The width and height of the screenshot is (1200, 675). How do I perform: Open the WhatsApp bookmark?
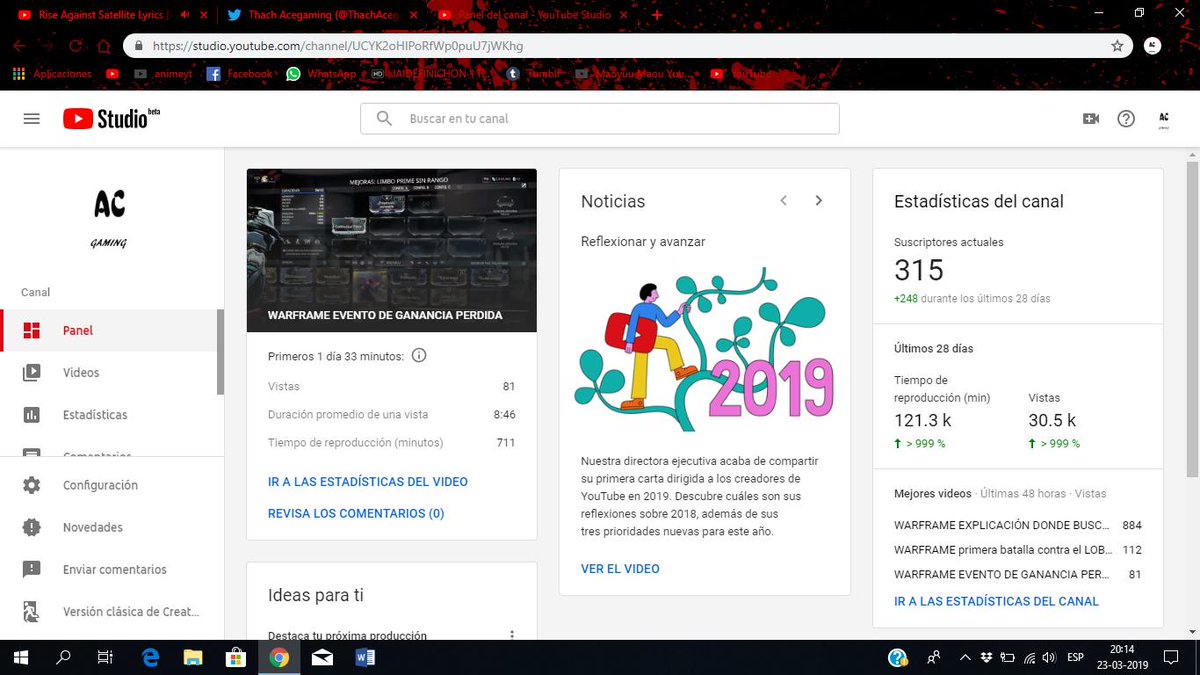[x=321, y=74]
